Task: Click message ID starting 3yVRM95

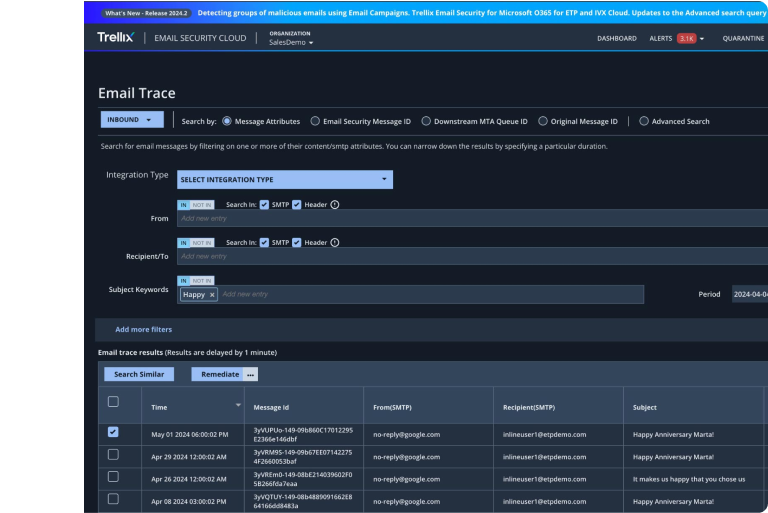Action: 303,457
